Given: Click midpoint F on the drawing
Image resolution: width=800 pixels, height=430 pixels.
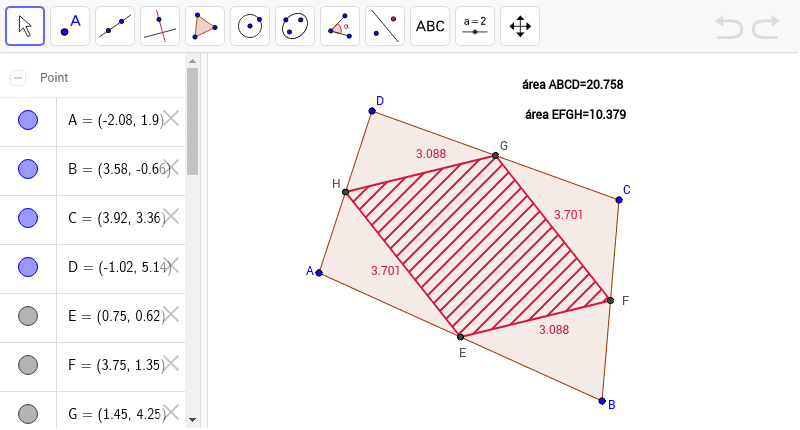Looking at the screenshot, I should pyautogui.click(x=611, y=300).
